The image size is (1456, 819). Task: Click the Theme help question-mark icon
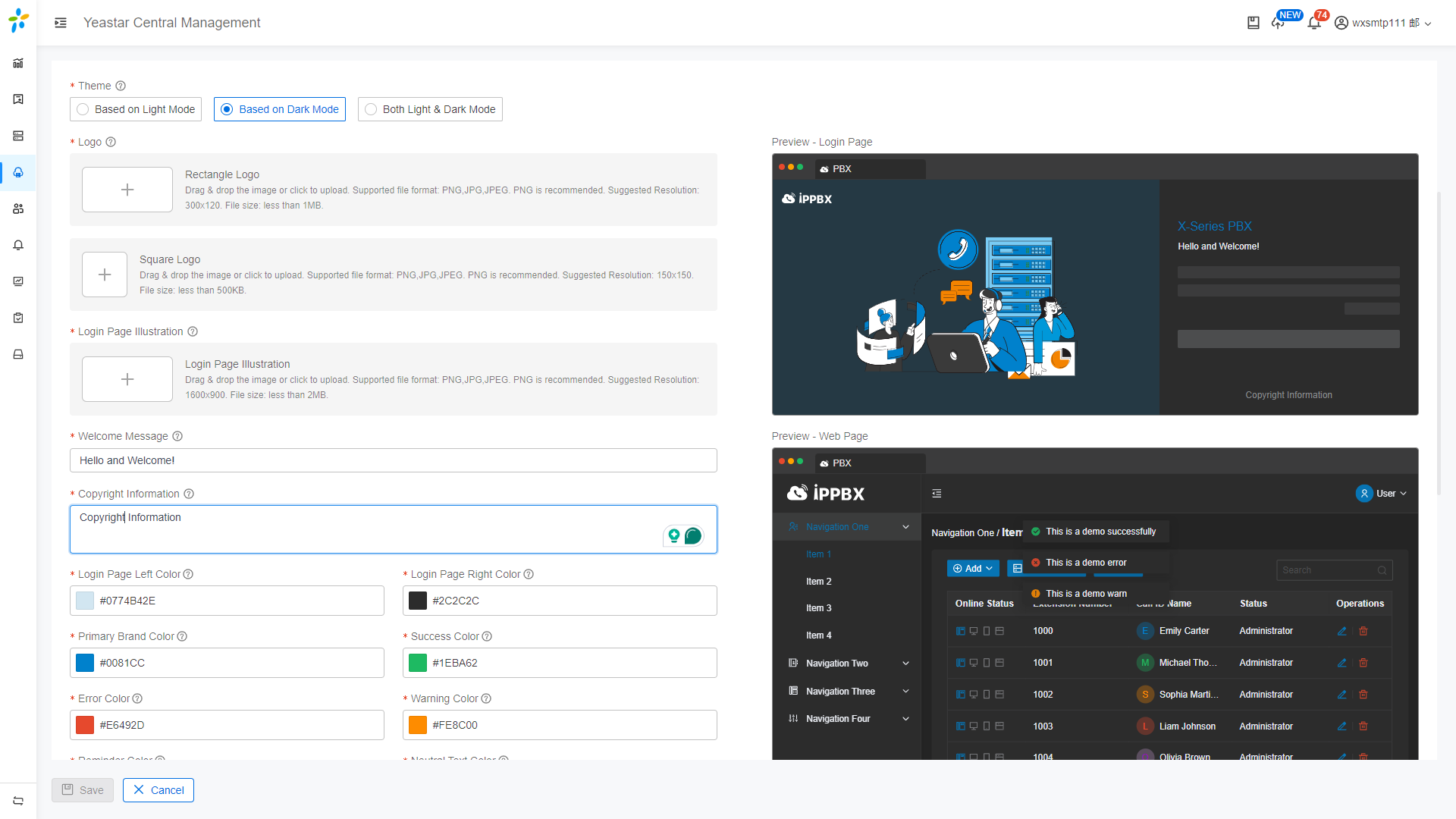[121, 86]
